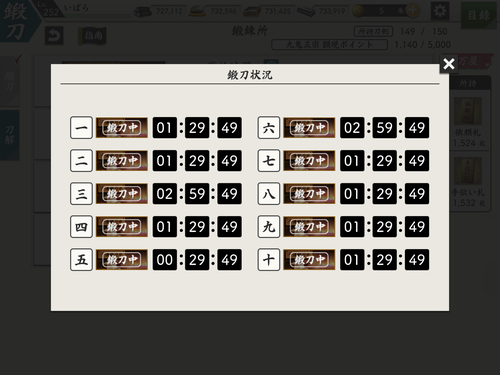Click the seconds digits 49 of slot 一
The height and width of the screenshot is (375, 500).
[x=229, y=128]
